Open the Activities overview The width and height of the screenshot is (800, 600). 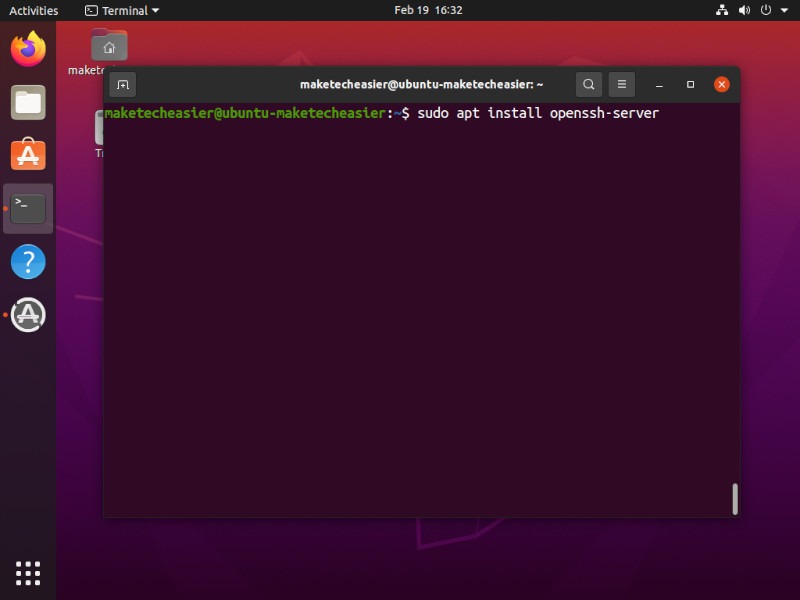tap(33, 10)
